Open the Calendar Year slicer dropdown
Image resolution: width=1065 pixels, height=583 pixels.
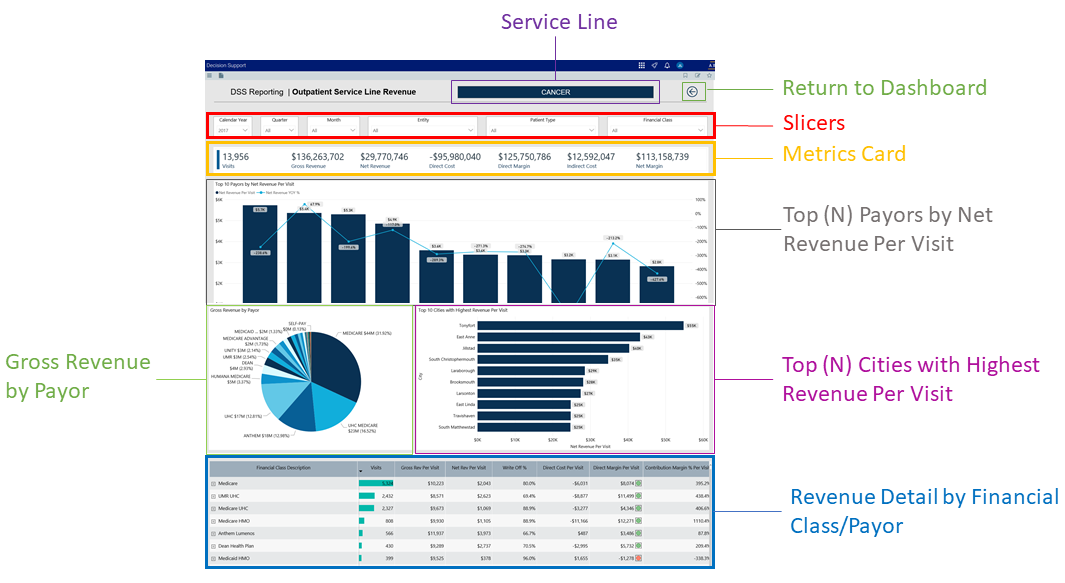coord(247,130)
